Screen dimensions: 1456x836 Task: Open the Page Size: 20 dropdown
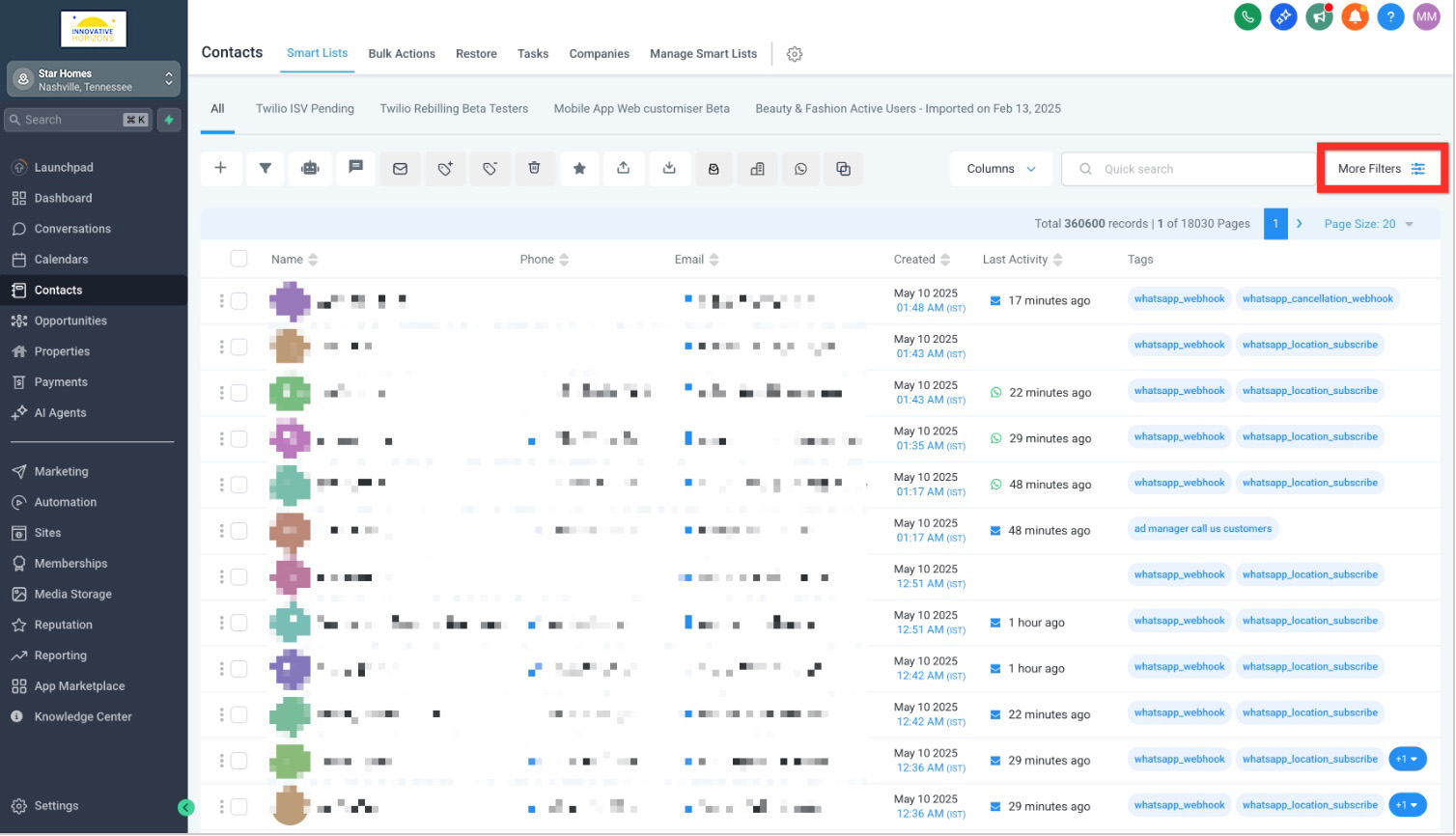point(1368,224)
